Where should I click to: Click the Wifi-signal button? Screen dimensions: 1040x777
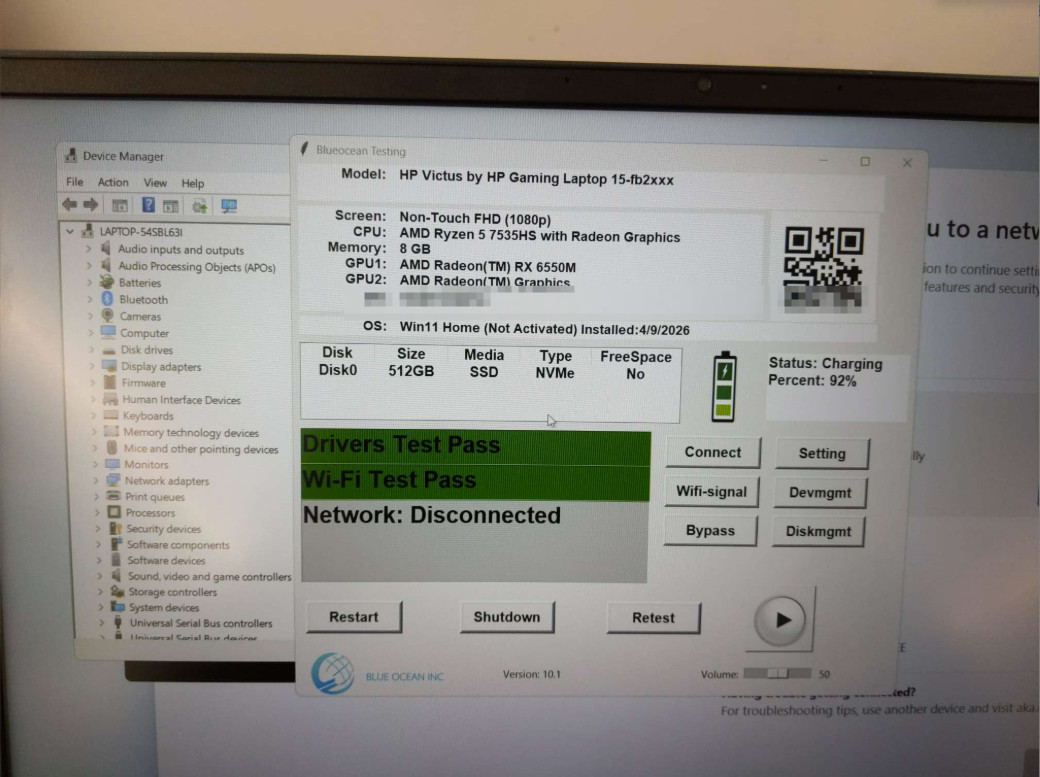click(711, 492)
